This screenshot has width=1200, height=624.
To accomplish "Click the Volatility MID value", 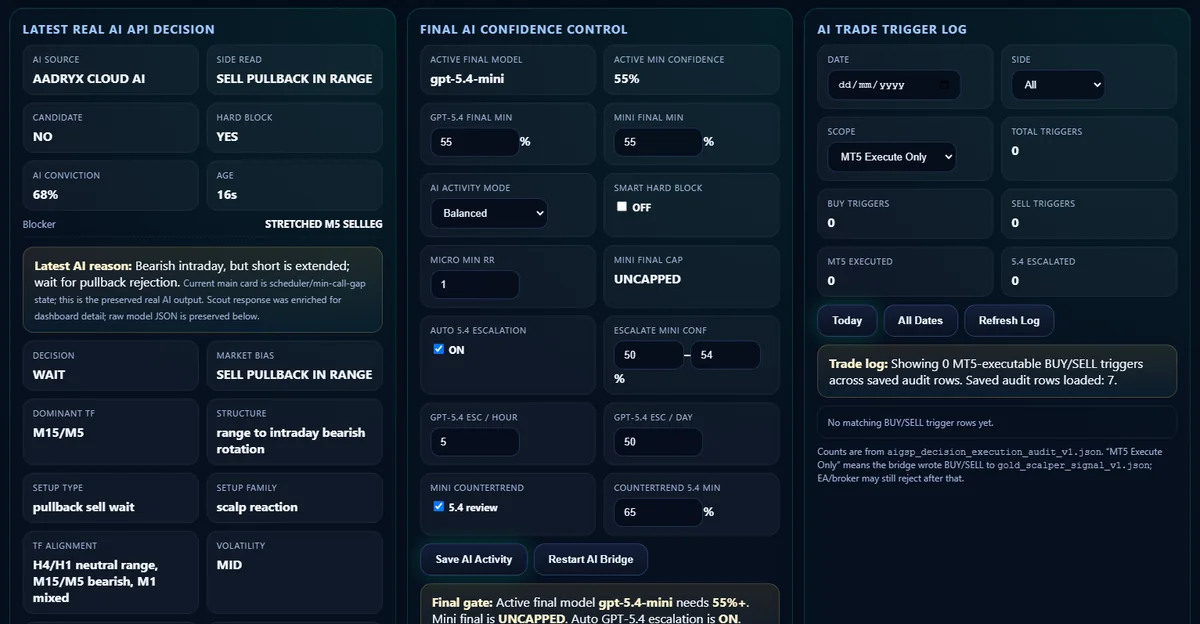I will tap(229, 565).
